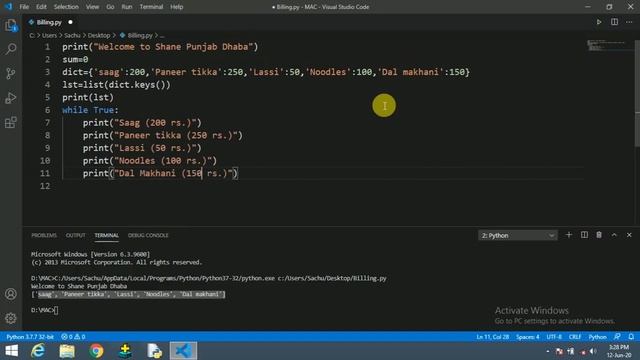640x360 pixels.
Task: Split the editor to the right
Action: 614,22
